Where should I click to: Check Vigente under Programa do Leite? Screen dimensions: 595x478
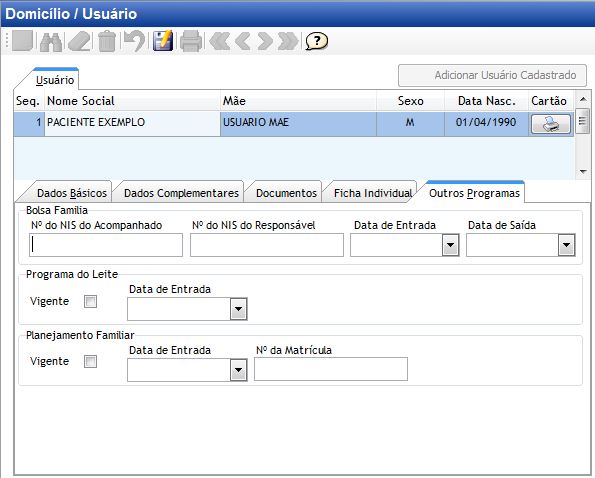click(x=90, y=302)
